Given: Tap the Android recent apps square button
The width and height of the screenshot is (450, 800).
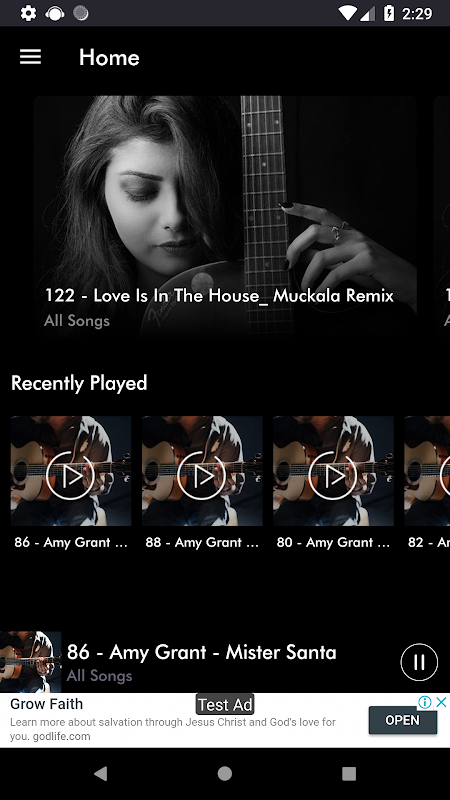Looking at the screenshot, I should 349,773.
